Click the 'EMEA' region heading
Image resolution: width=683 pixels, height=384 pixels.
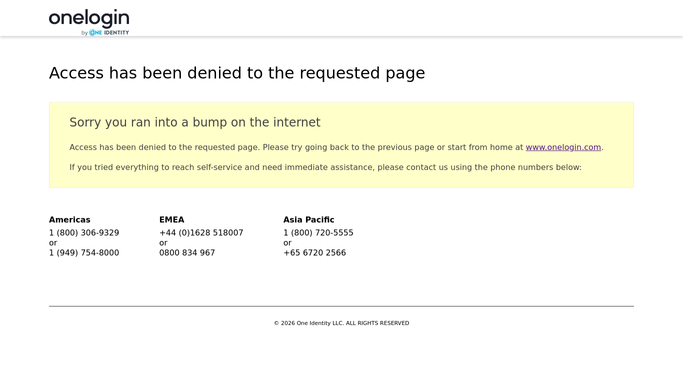[172, 219]
